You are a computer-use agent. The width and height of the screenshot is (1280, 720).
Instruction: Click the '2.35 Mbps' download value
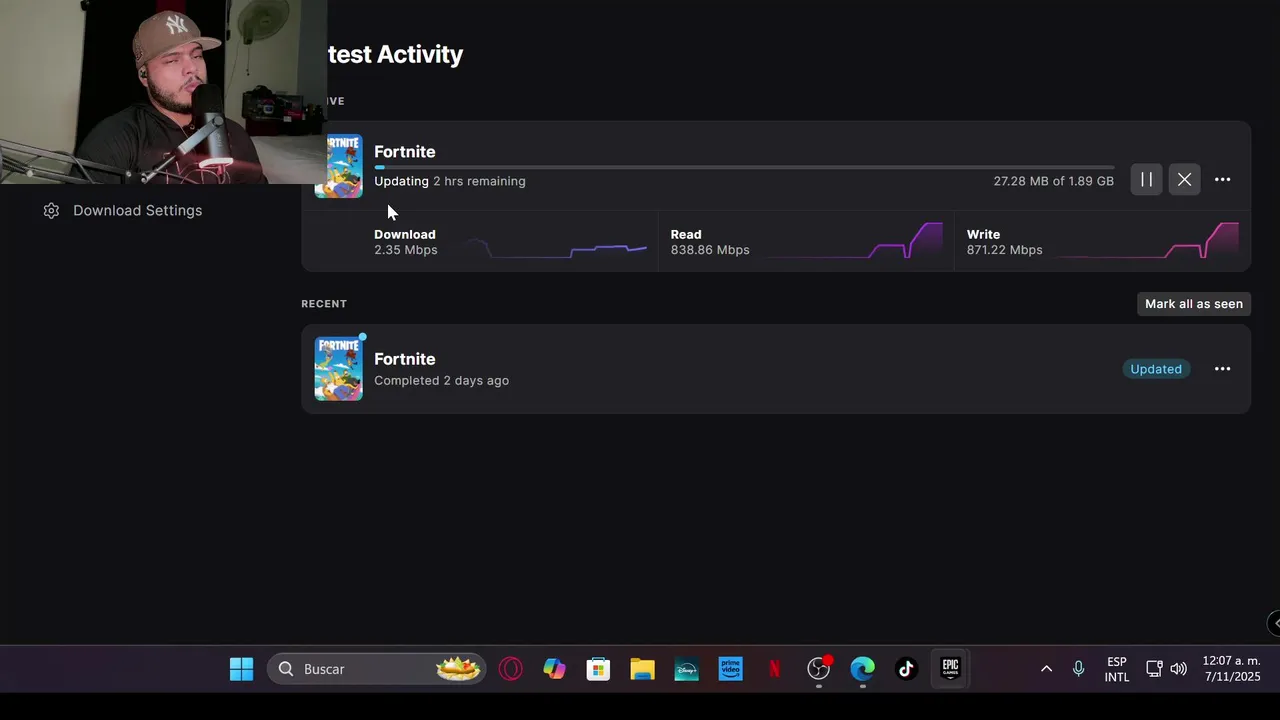[x=406, y=250]
